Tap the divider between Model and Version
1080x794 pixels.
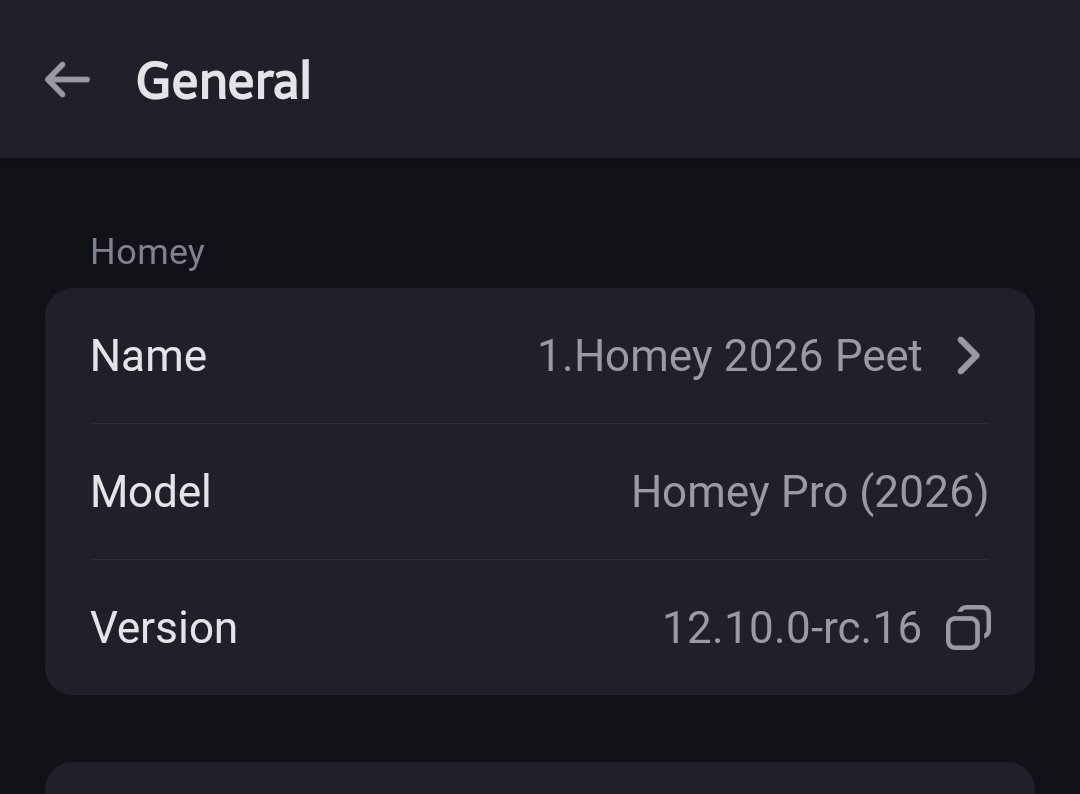click(x=540, y=559)
